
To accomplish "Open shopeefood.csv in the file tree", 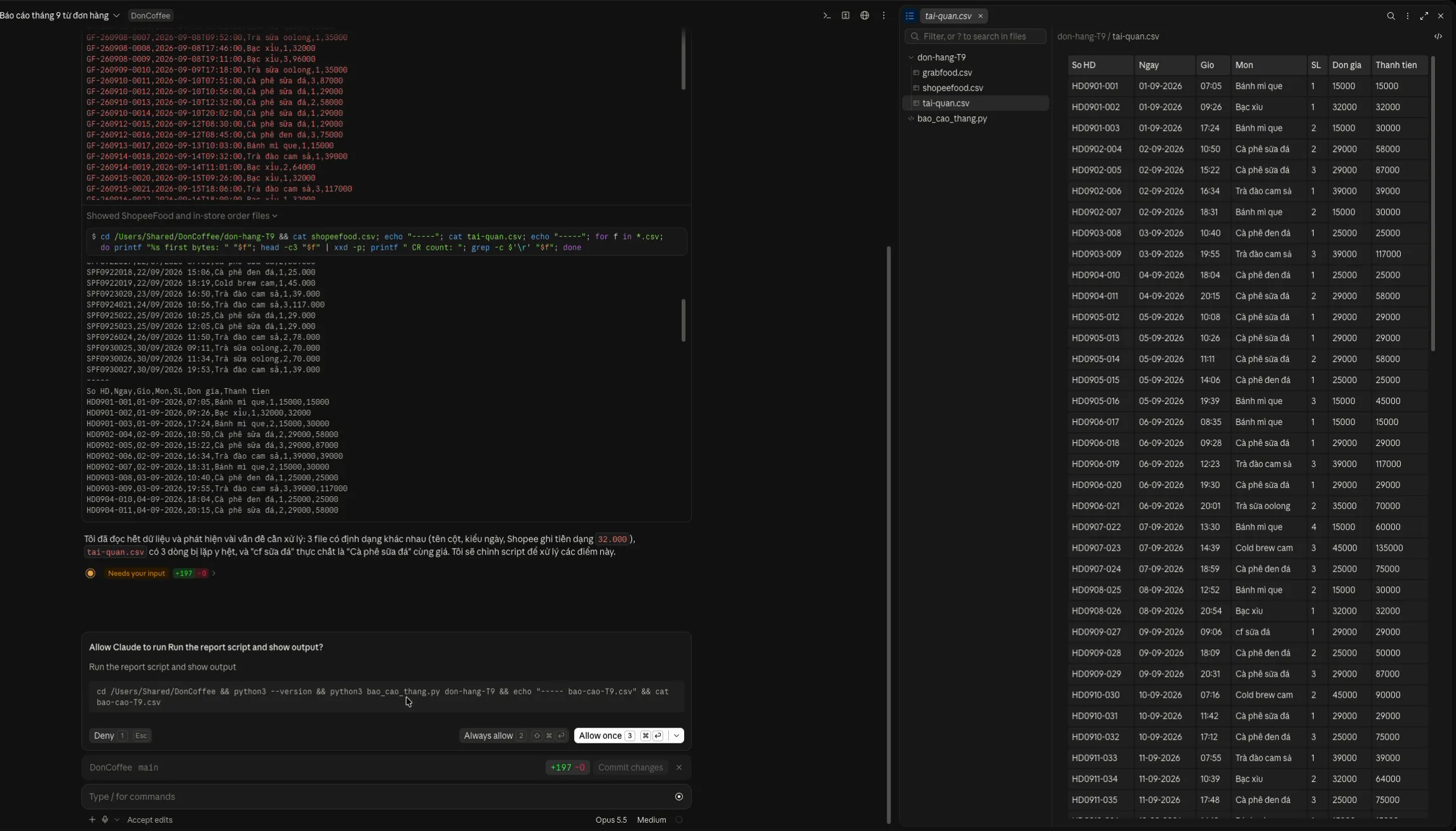I will (x=952, y=88).
